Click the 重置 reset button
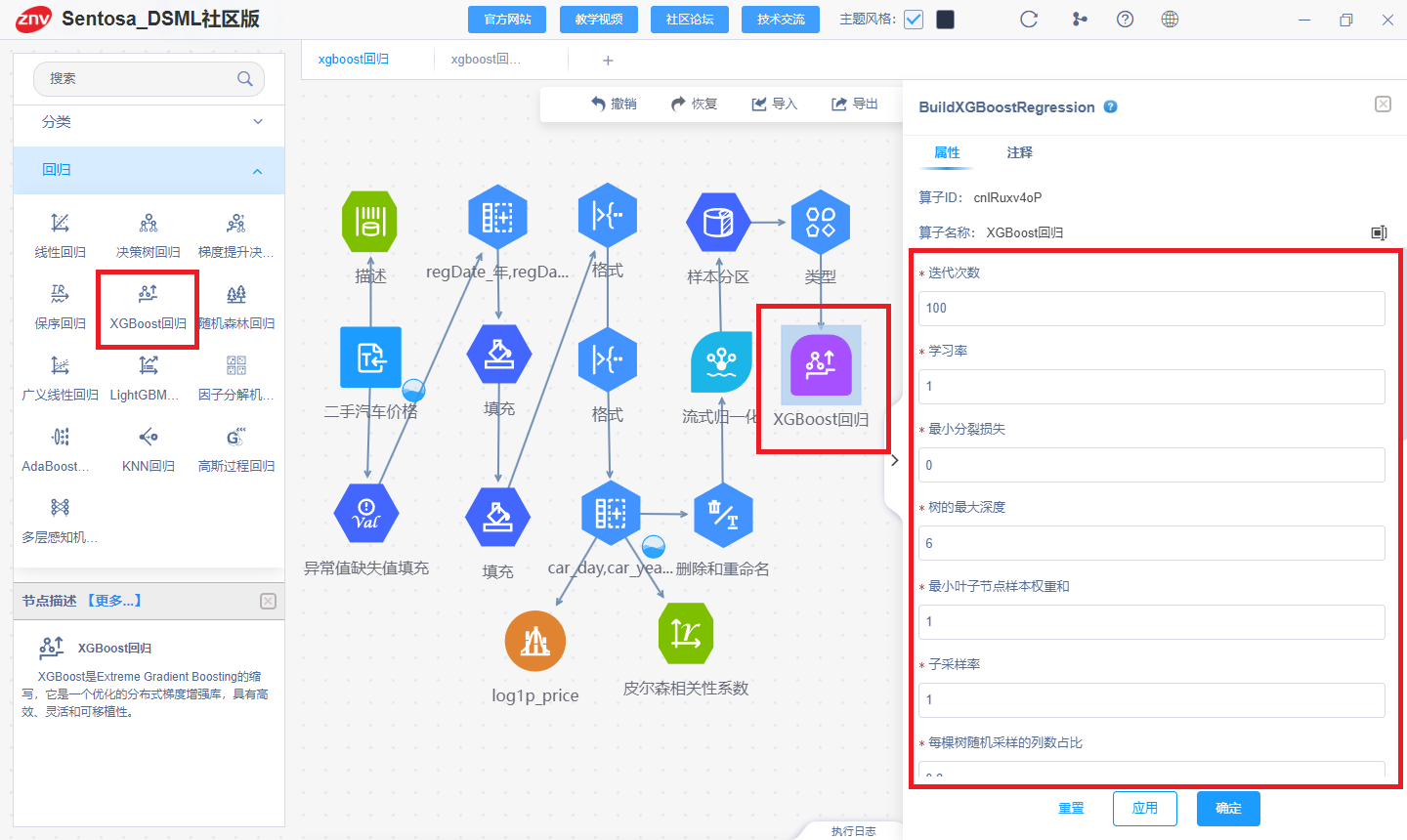 click(x=1071, y=809)
